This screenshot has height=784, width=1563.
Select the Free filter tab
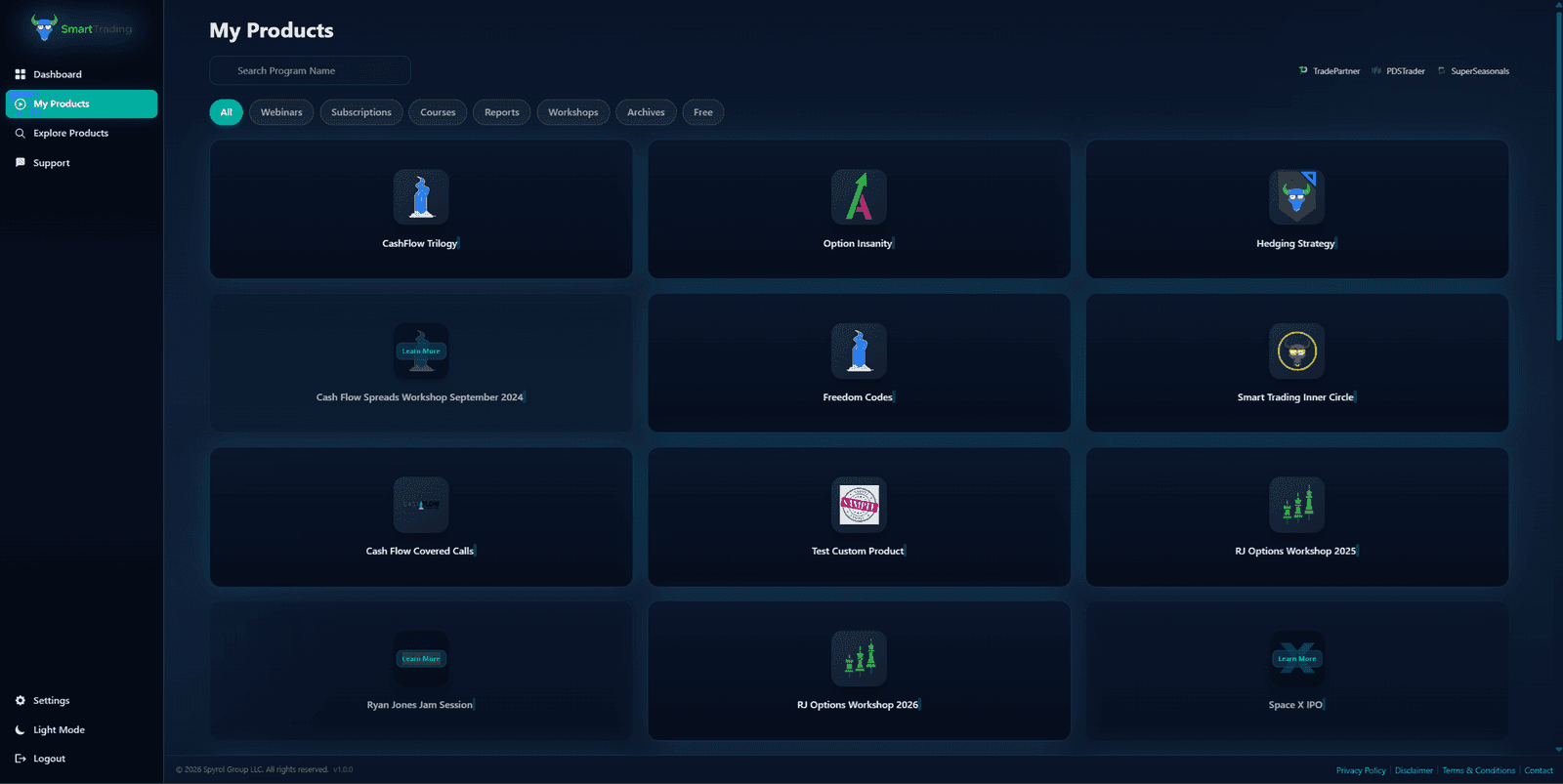(x=703, y=112)
